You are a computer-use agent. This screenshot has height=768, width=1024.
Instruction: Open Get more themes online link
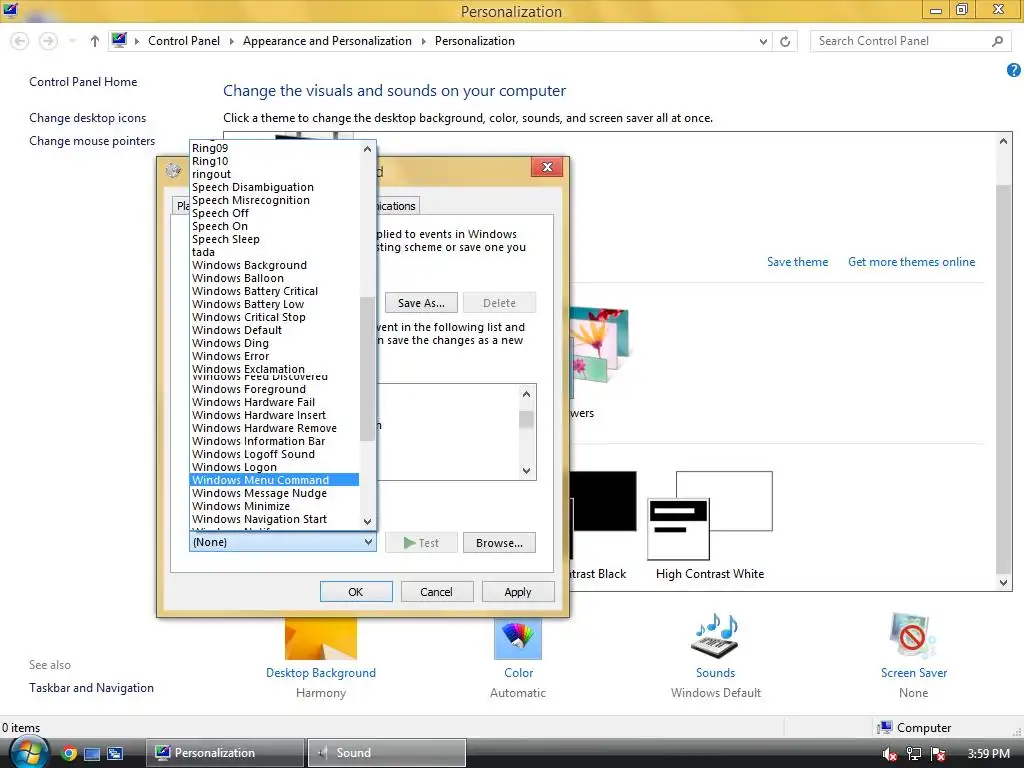(912, 262)
